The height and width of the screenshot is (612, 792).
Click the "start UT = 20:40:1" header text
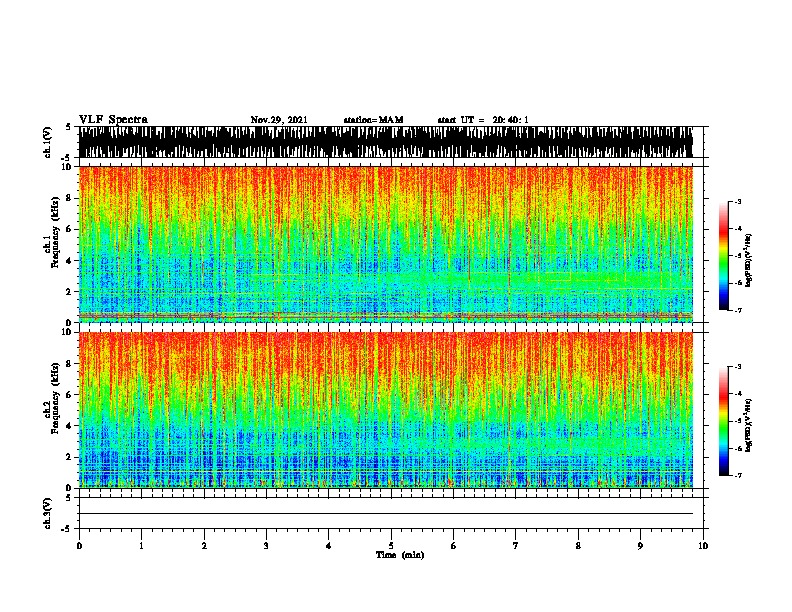tap(483, 120)
